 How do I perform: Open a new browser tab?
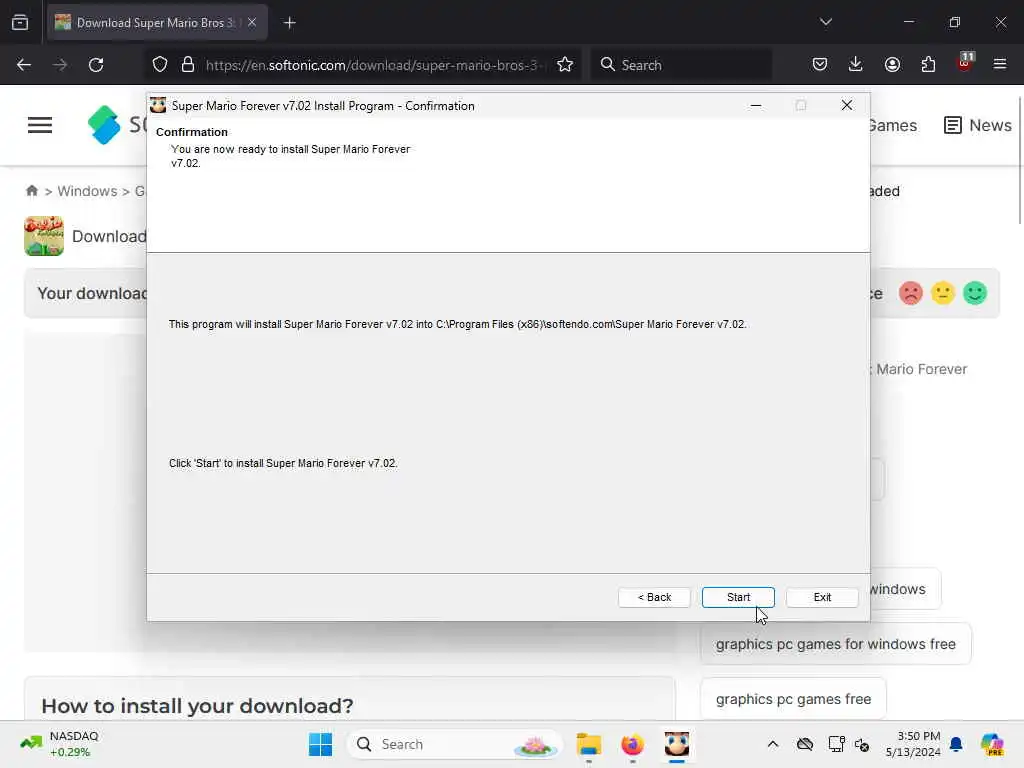pyautogui.click(x=290, y=23)
